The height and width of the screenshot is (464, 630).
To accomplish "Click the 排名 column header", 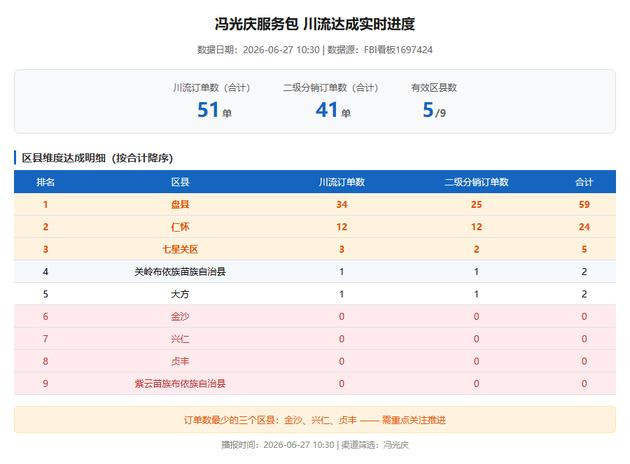I will (x=45, y=182).
